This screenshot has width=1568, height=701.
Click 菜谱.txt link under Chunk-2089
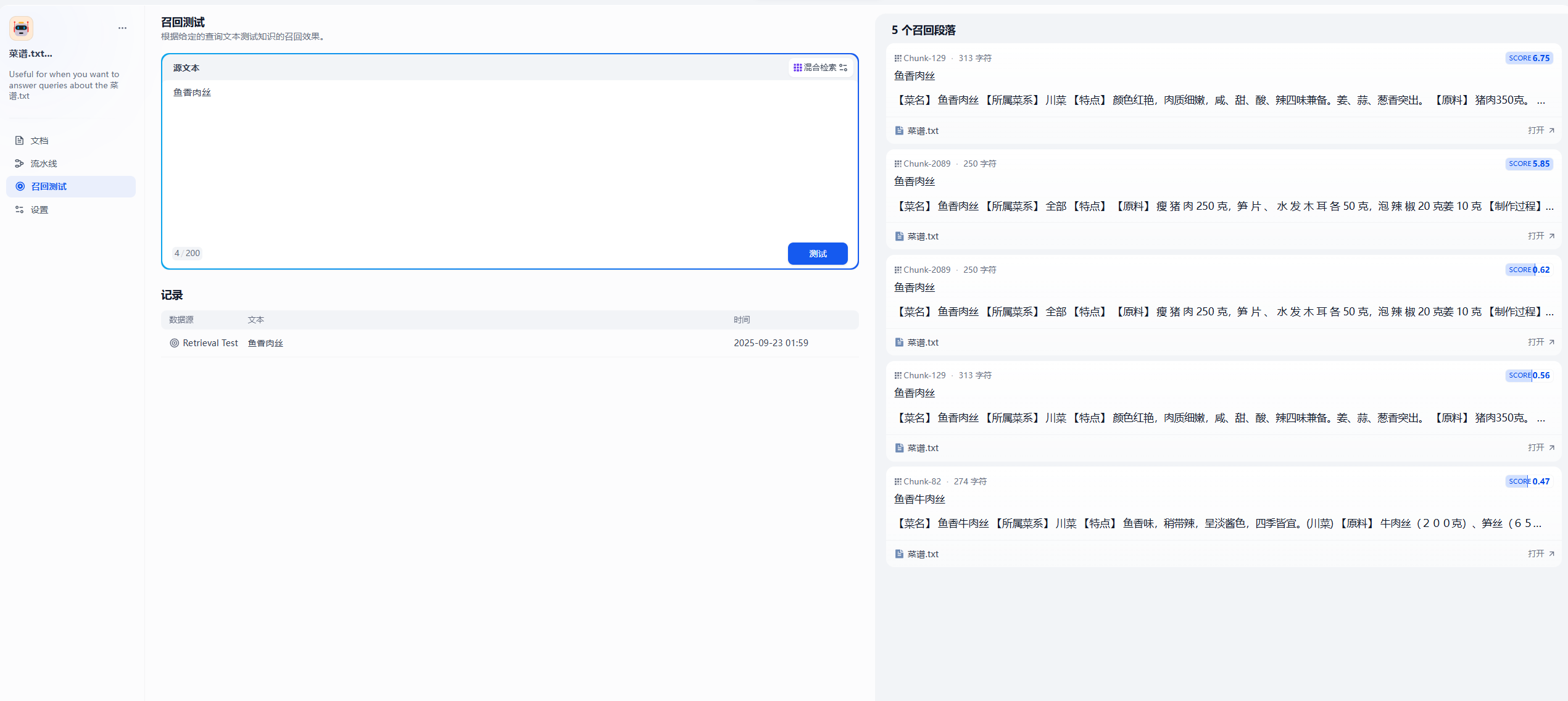coord(923,236)
